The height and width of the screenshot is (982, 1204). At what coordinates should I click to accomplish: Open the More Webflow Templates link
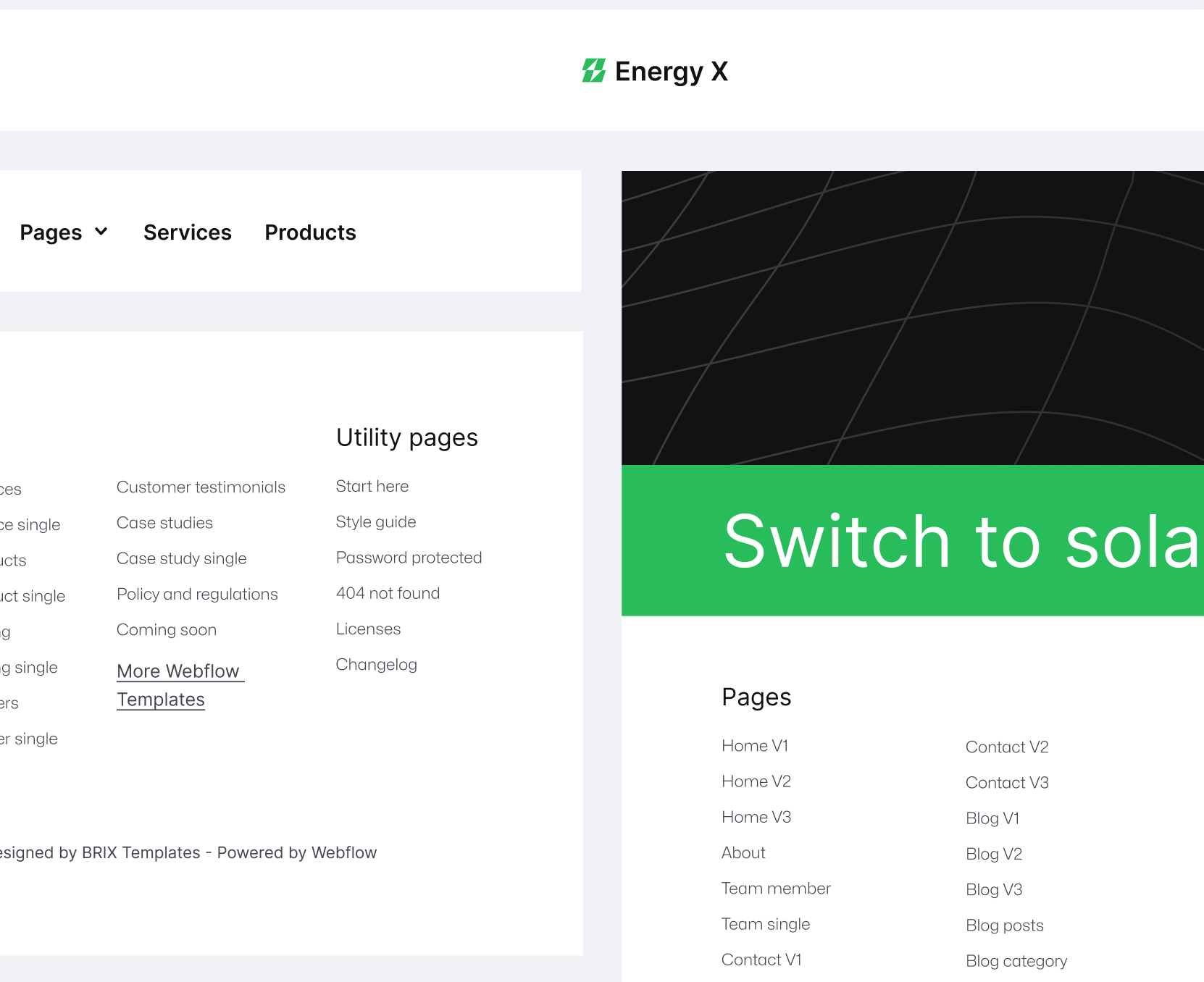(180, 684)
